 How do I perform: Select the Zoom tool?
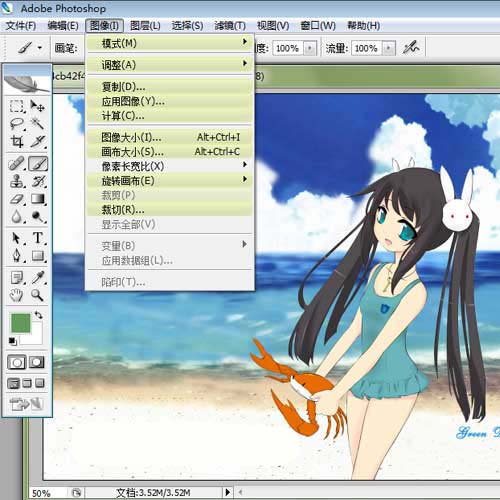tap(38, 295)
